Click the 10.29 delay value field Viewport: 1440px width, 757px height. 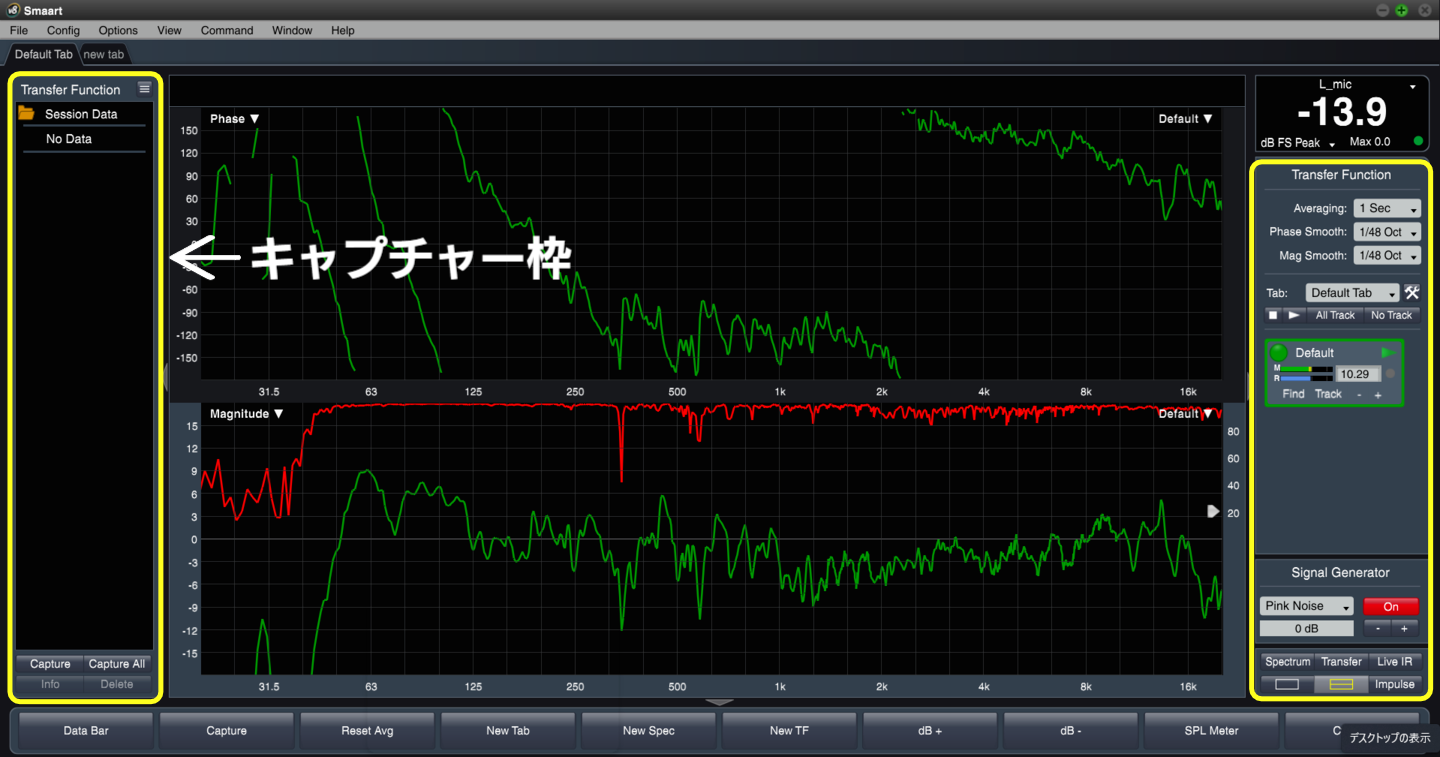(x=1357, y=374)
